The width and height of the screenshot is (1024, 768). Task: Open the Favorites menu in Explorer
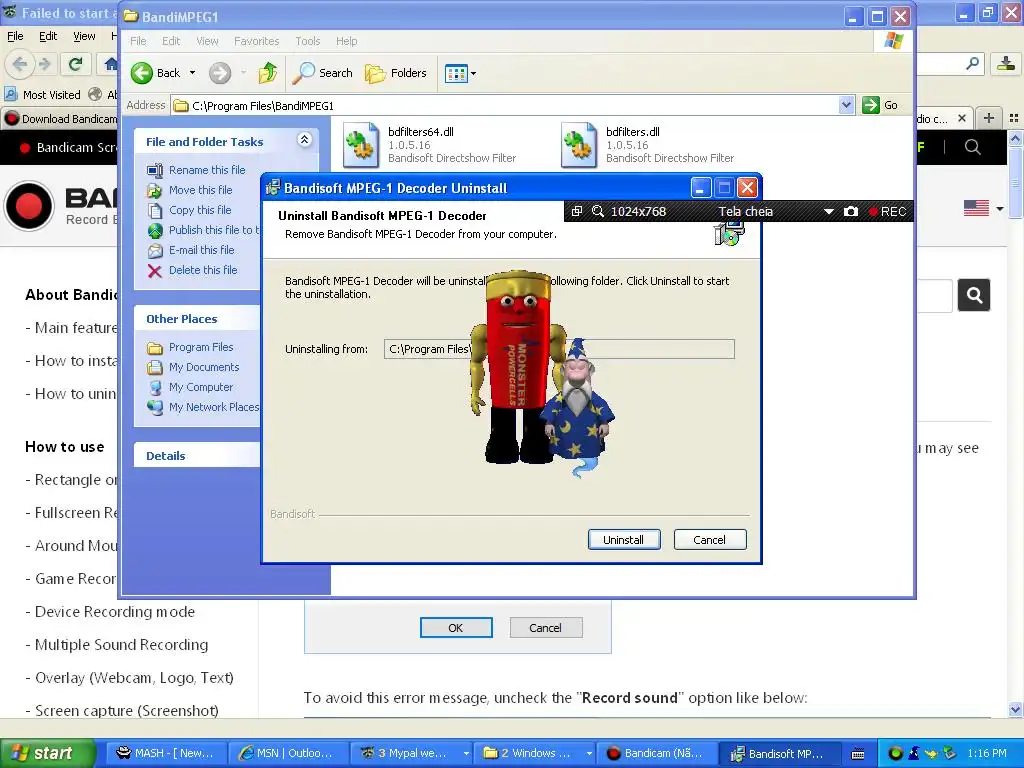[257, 41]
